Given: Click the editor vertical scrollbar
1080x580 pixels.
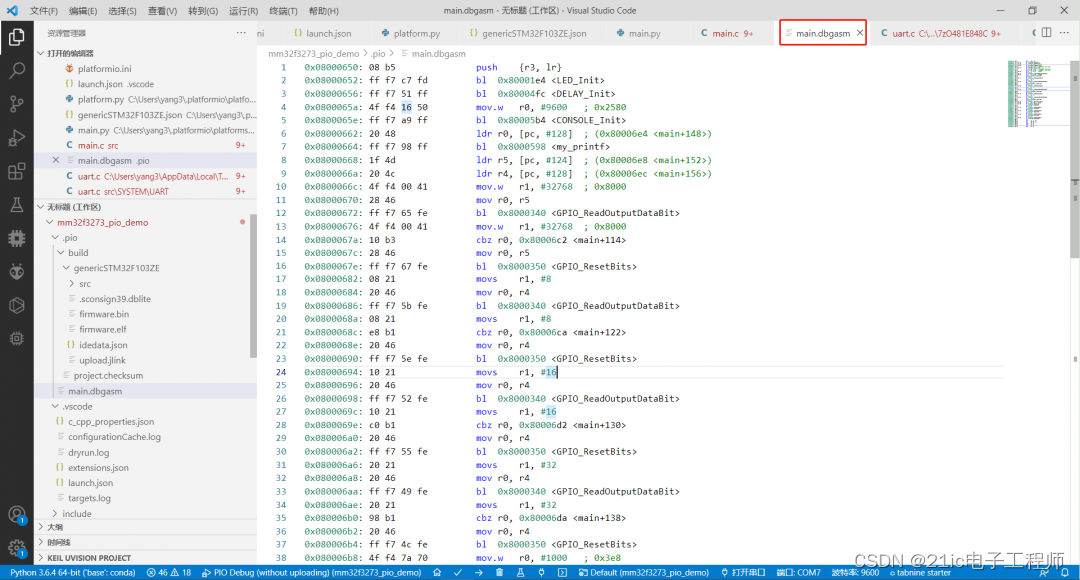Looking at the screenshot, I should (x=1074, y=158).
